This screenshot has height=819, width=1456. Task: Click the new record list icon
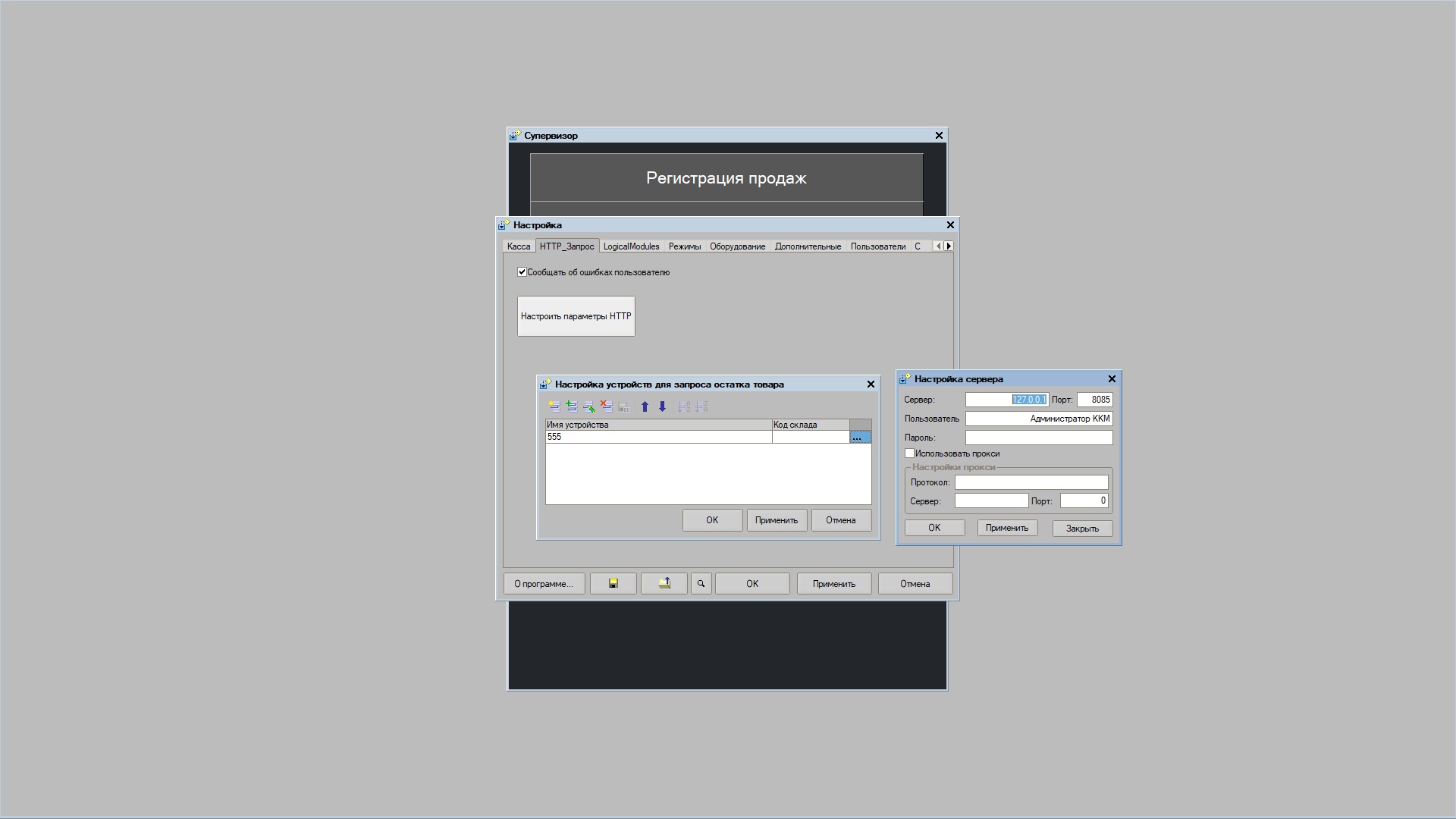(554, 406)
